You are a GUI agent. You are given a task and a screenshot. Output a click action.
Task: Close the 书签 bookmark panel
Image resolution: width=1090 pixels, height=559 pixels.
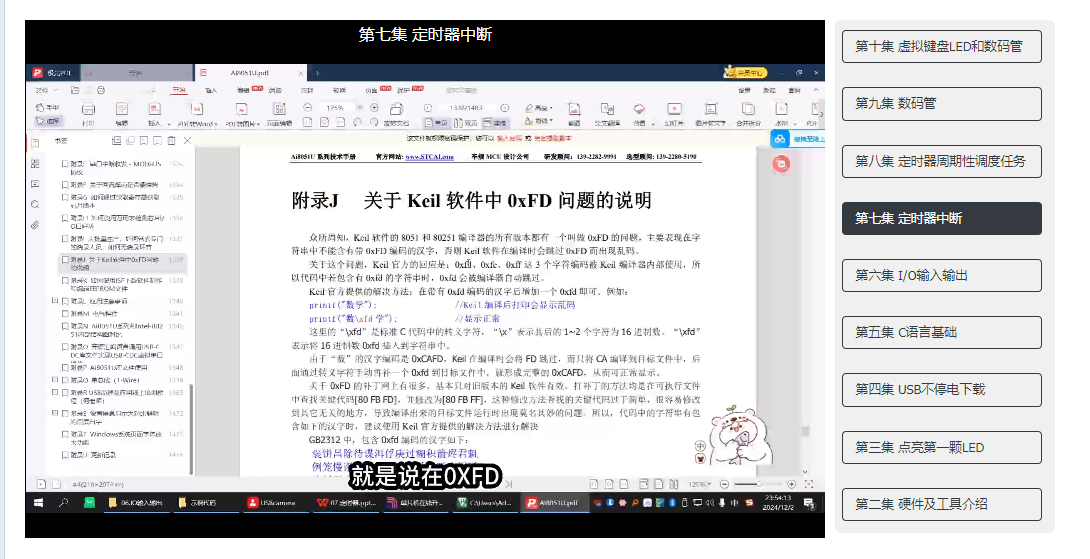(187, 140)
